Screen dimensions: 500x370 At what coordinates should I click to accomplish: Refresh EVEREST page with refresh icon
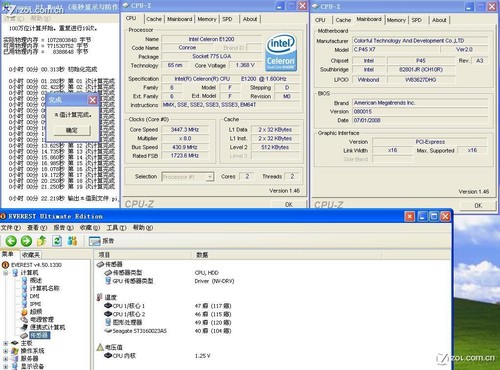(x=57, y=241)
